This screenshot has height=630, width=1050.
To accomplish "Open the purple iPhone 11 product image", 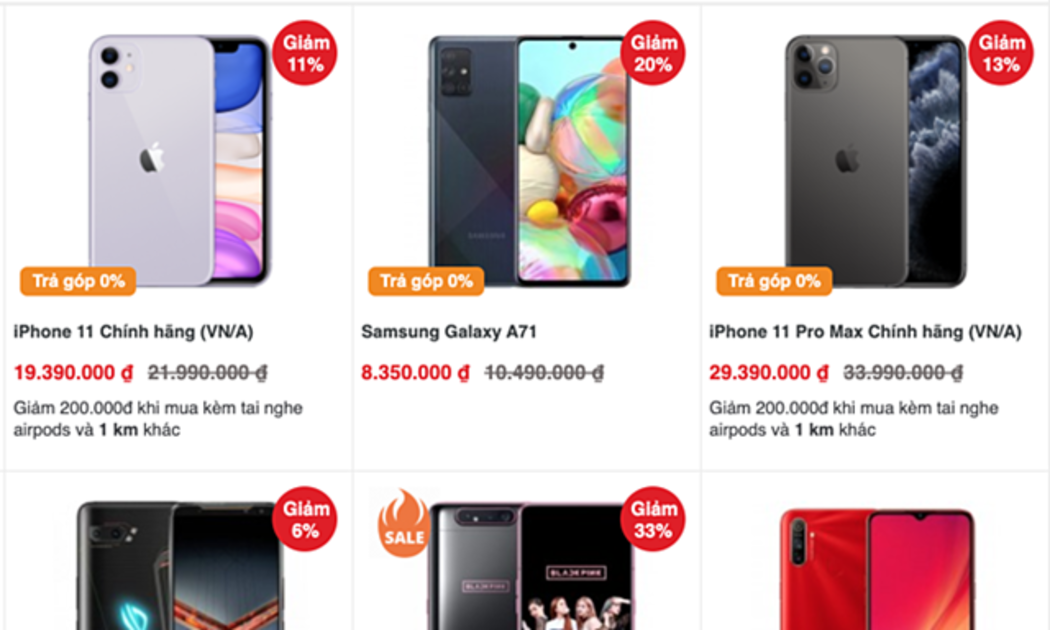I will (x=179, y=161).
